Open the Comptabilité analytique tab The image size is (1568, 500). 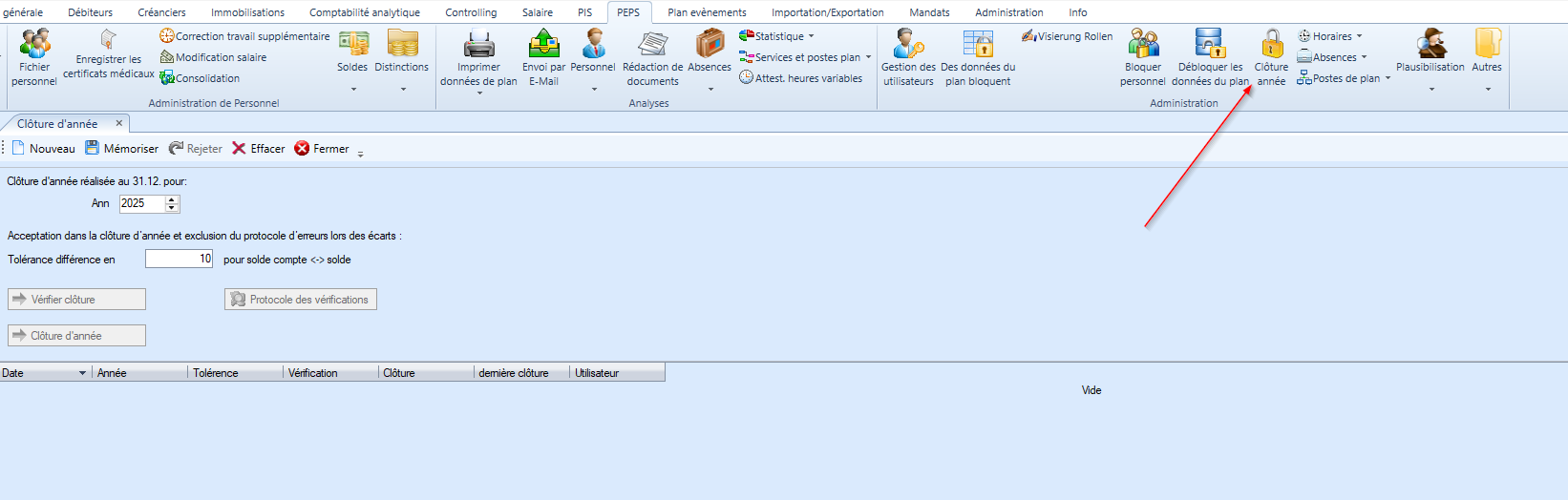365,12
